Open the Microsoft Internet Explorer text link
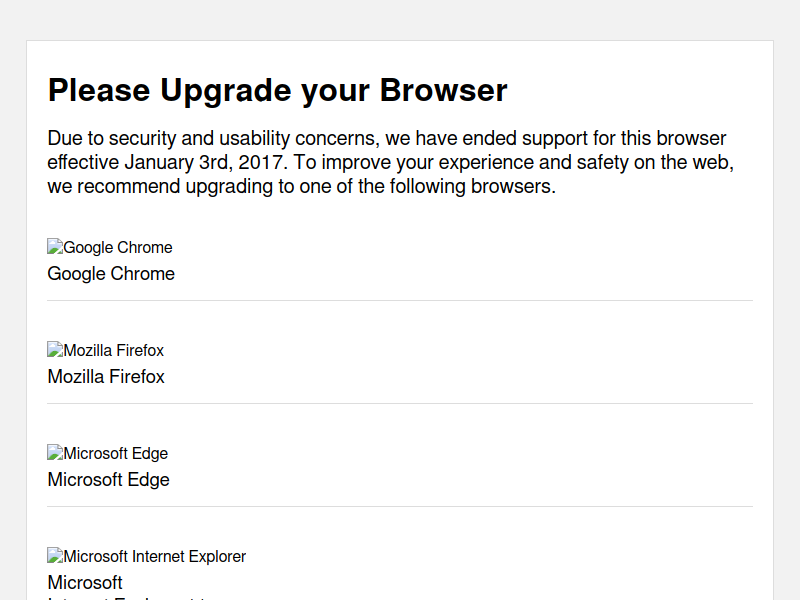The width and height of the screenshot is (800, 600). 85,586
